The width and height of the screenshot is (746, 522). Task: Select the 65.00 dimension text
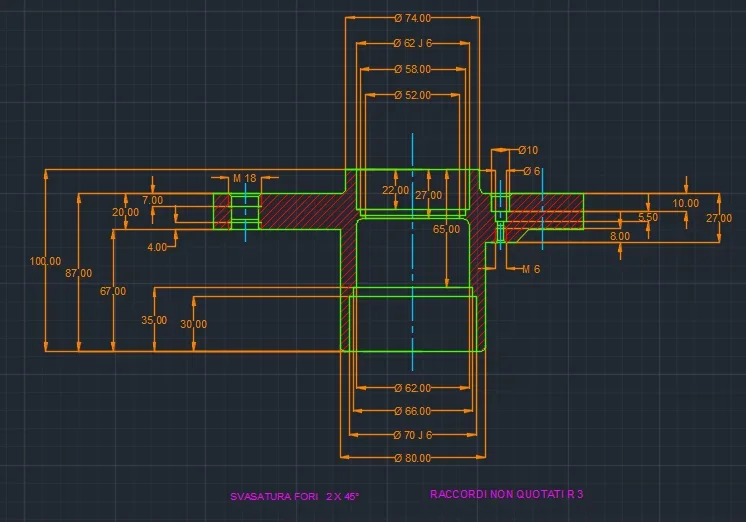446,229
